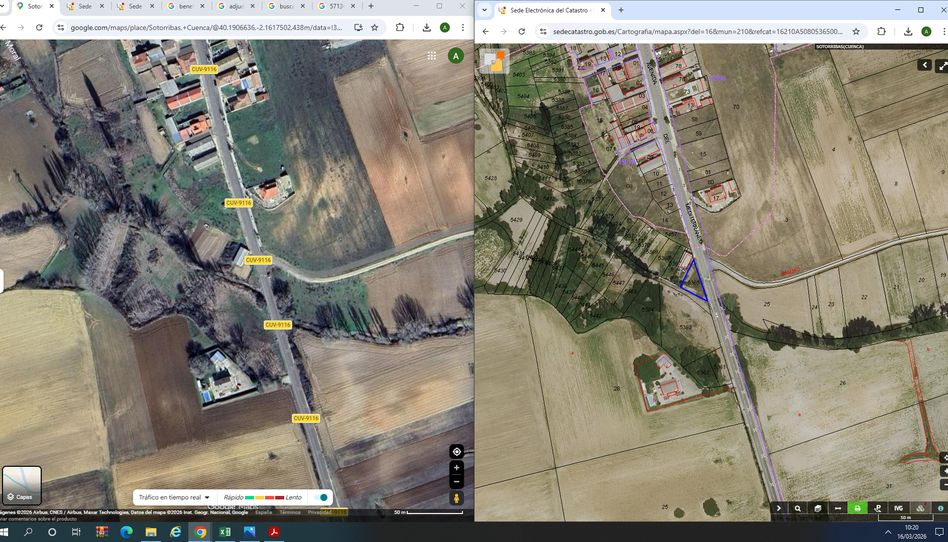The image size is (948, 542).
Task: Collapse the Catastro side panel arrow
Action: point(924,65)
